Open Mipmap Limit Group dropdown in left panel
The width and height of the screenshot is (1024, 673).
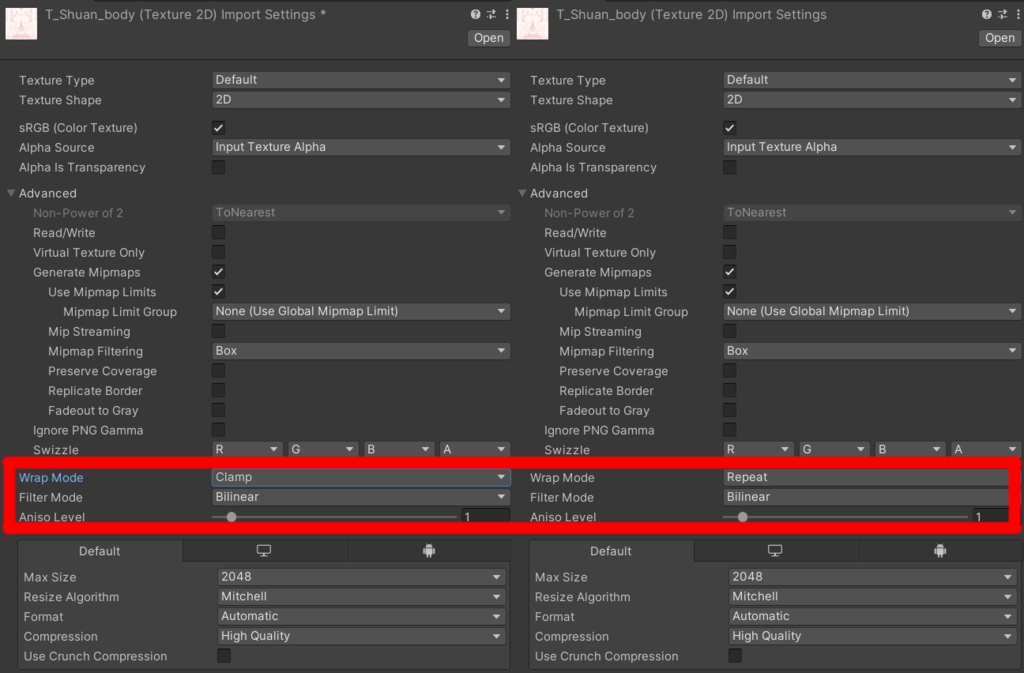360,311
